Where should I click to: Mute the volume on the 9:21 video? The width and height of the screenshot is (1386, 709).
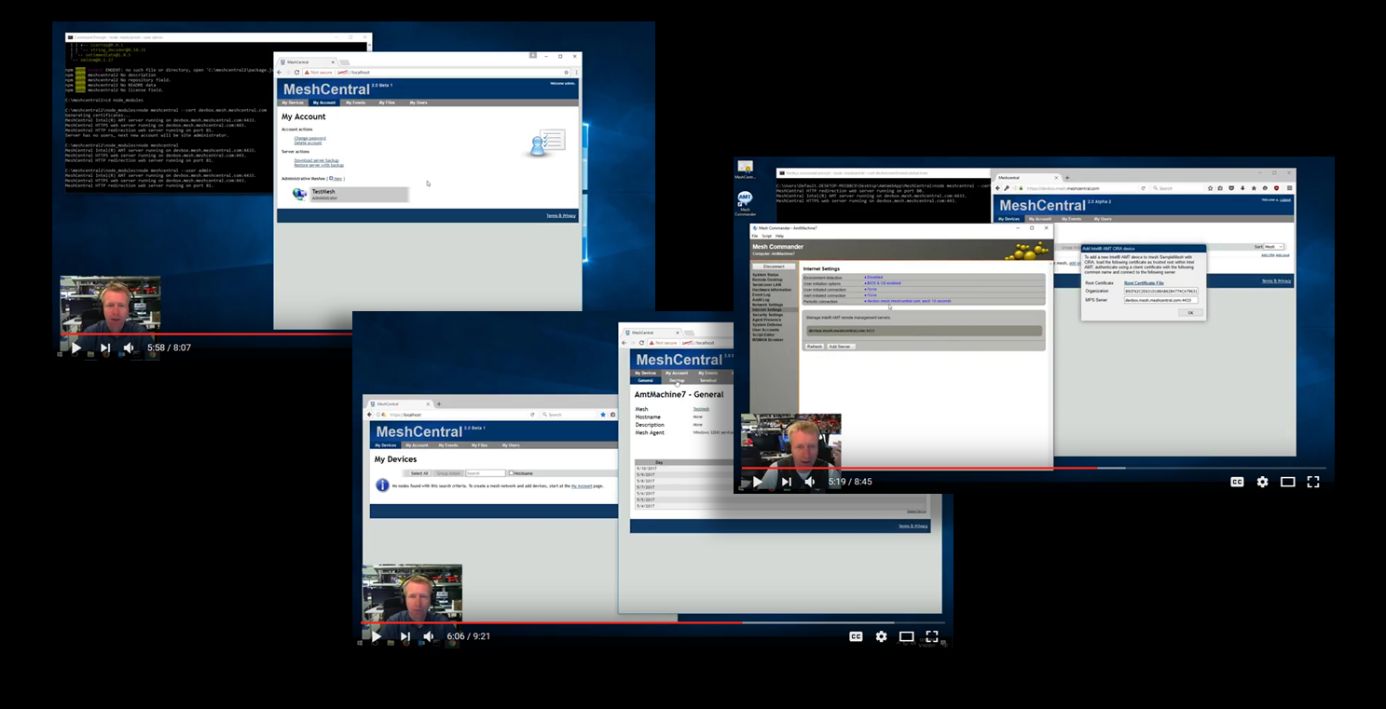[429, 636]
